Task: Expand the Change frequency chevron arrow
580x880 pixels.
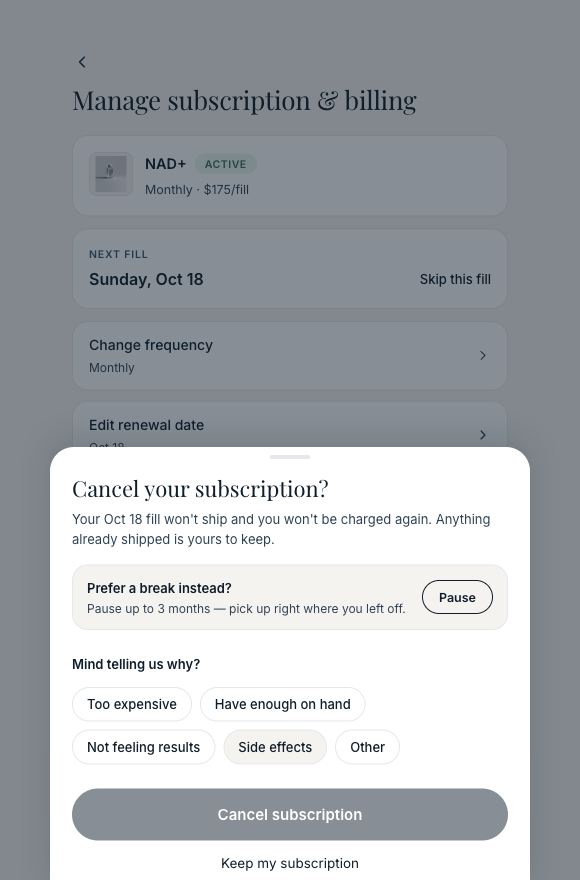Action: (483, 356)
